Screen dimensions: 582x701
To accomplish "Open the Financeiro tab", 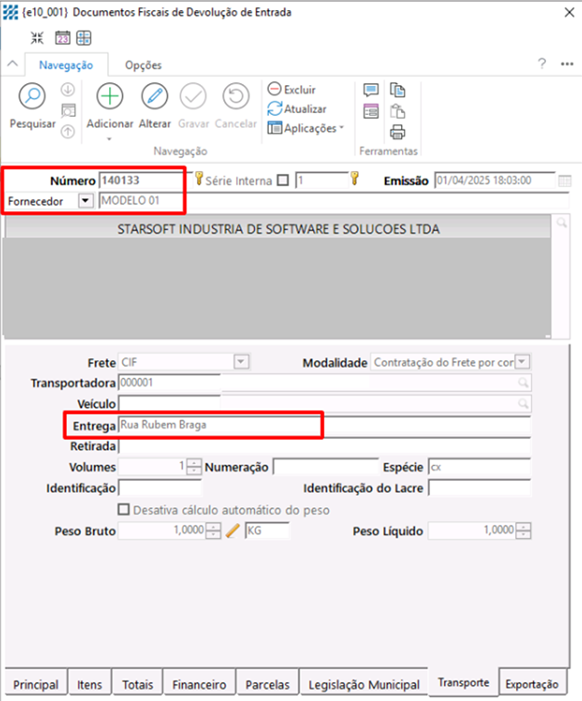I will [x=199, y=684].
